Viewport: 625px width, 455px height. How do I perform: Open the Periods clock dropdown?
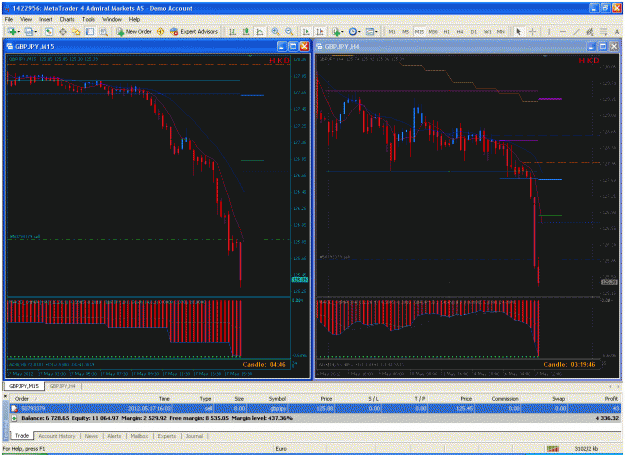[x=354, y=31]
